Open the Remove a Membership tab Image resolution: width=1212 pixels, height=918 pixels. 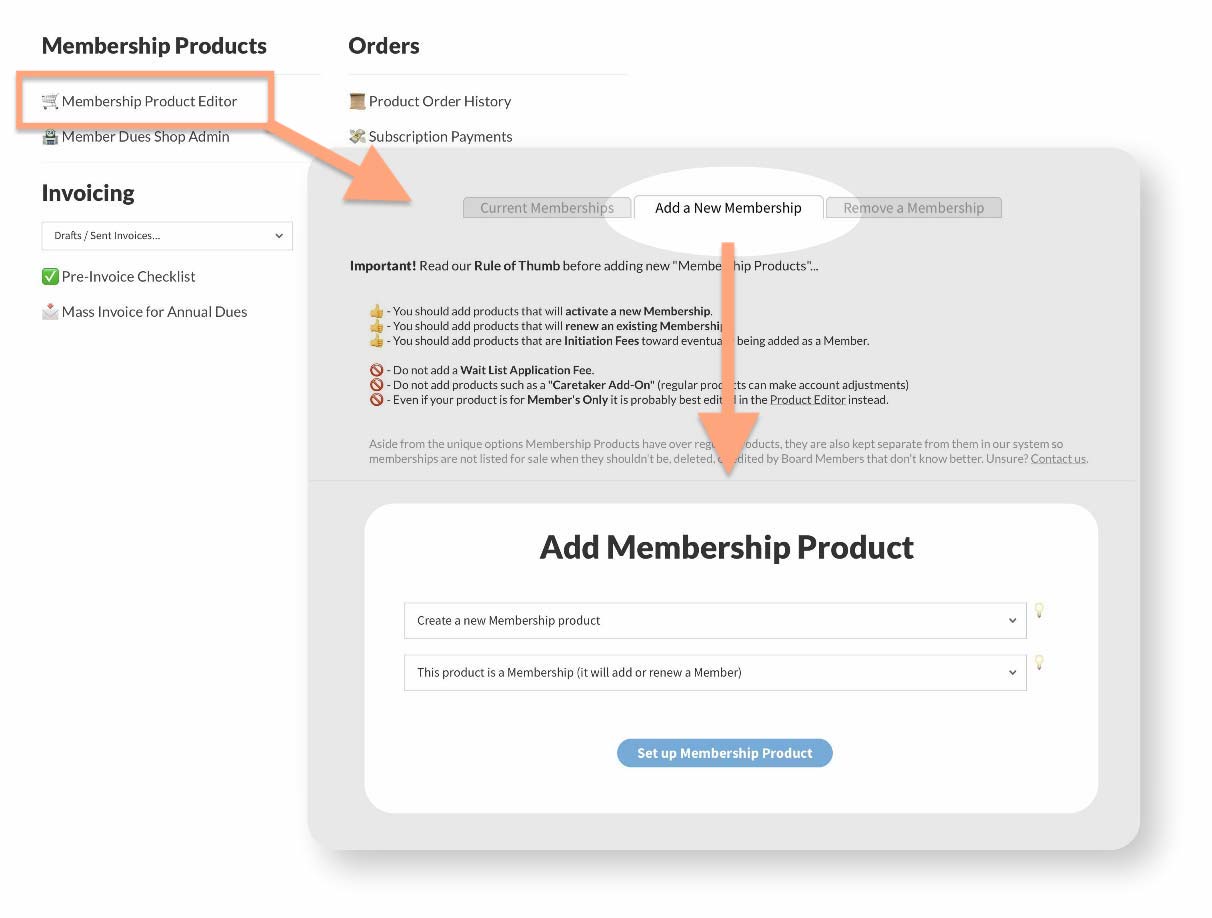click(x=913, y=208)
